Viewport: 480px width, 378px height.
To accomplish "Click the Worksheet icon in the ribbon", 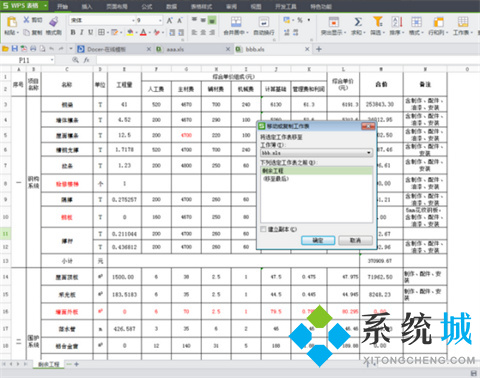I will coord(463,22).
